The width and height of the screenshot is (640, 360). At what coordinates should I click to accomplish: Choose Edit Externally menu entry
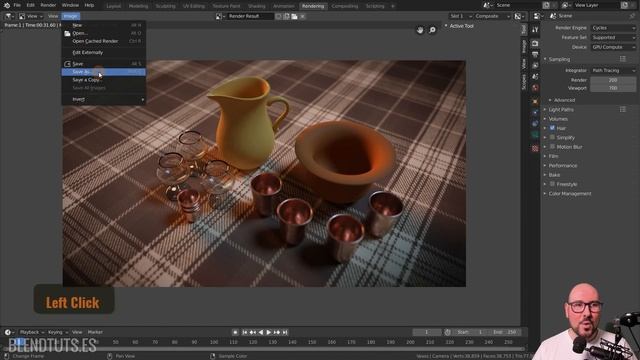click(x=103, y=53)
